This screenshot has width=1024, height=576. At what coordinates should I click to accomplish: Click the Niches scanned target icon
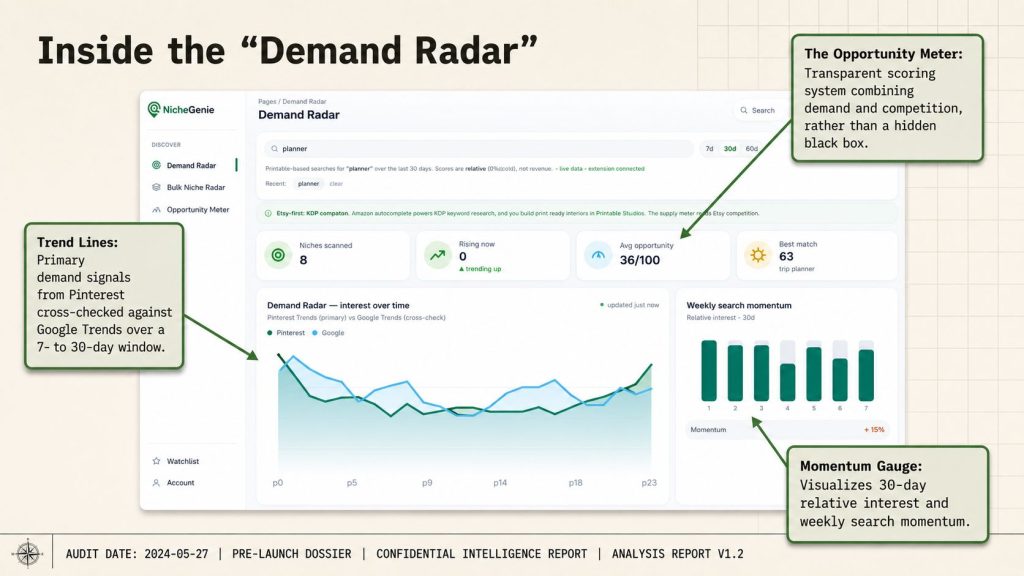coord(278,255)
